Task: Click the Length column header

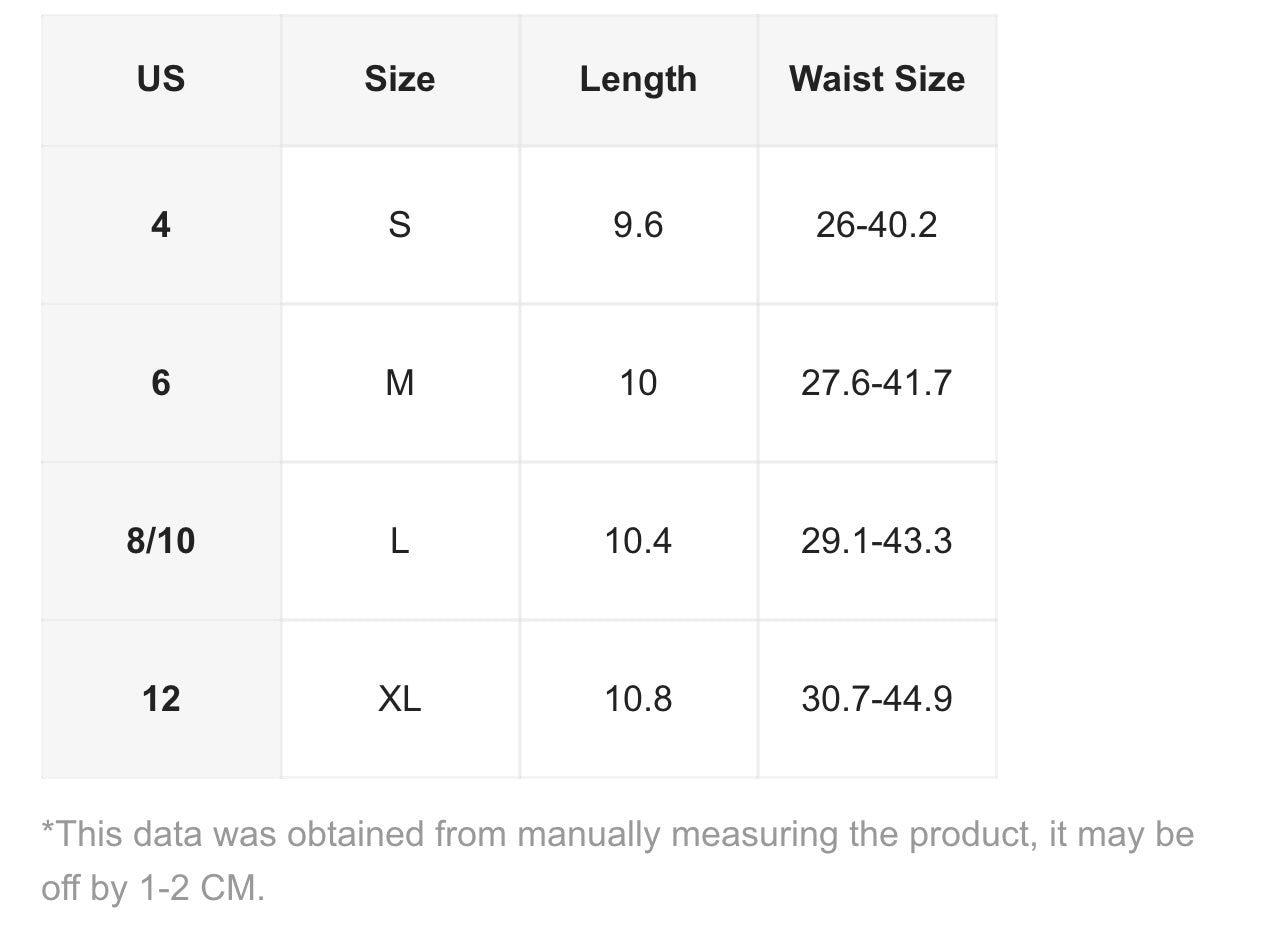Action: coord(638,80)
